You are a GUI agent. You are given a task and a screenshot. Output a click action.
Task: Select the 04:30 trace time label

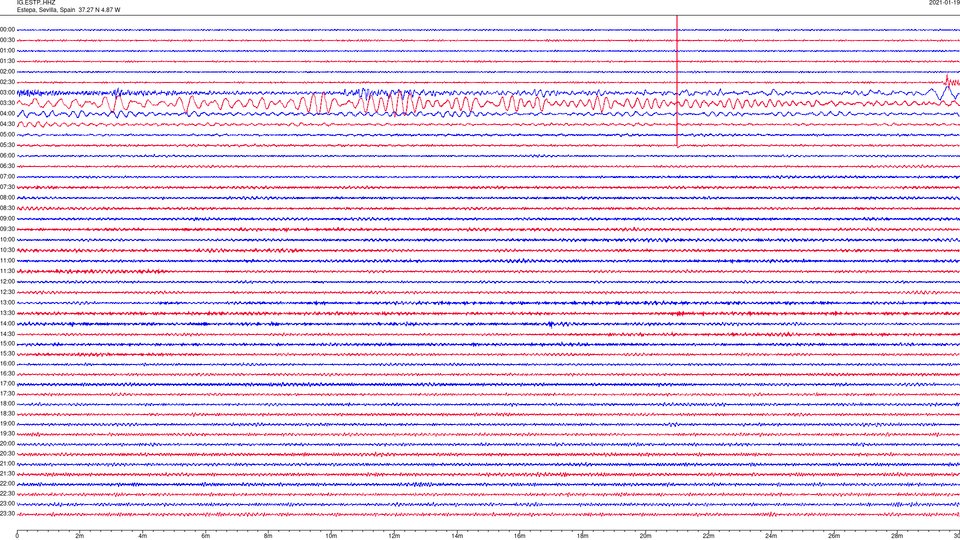[x=7, y=124]
